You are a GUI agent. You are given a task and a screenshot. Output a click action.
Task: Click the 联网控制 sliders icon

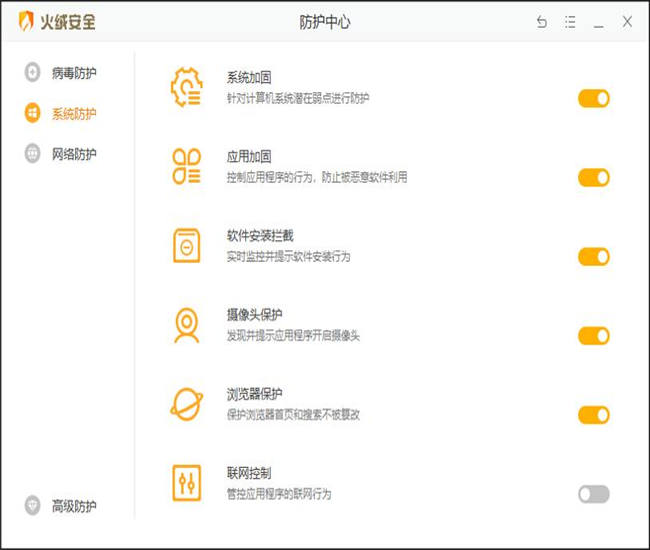[x=187, y=482]
